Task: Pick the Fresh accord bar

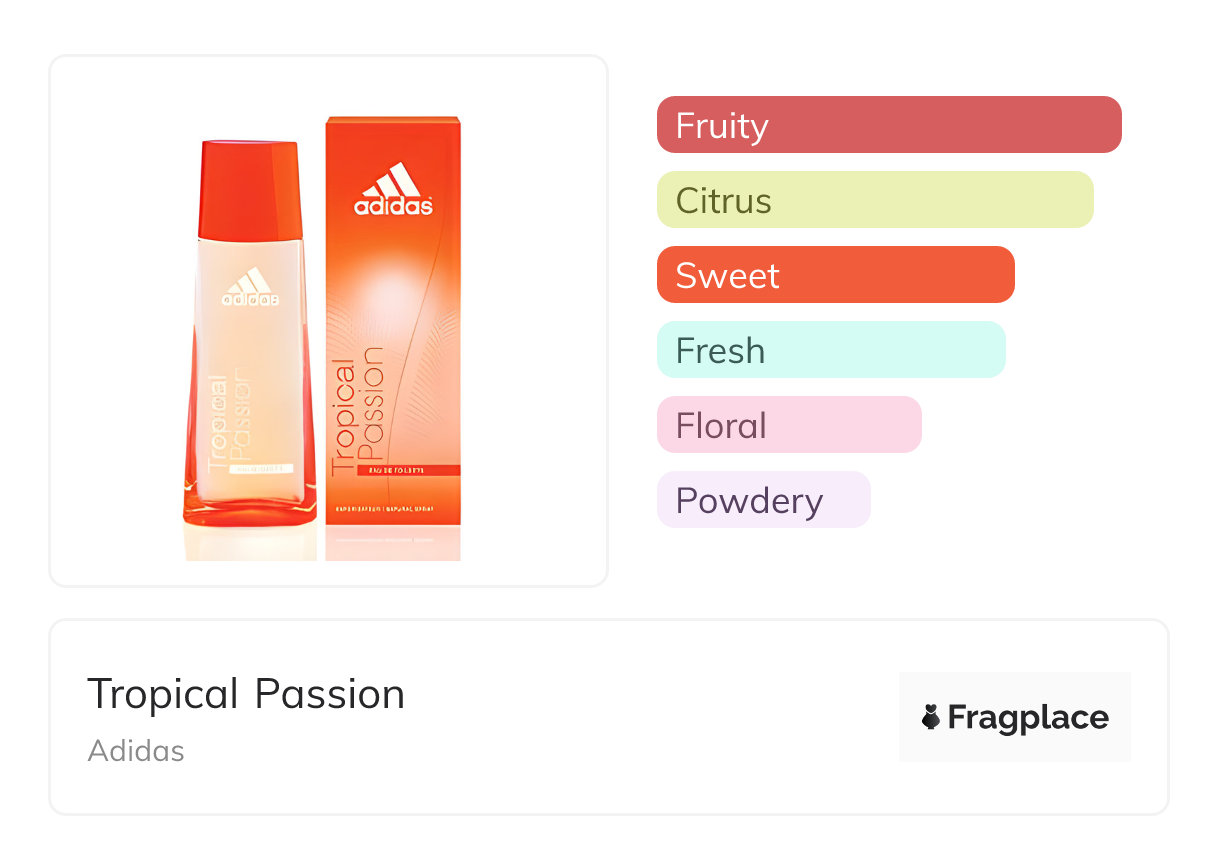Action: (x=831, y=350)
